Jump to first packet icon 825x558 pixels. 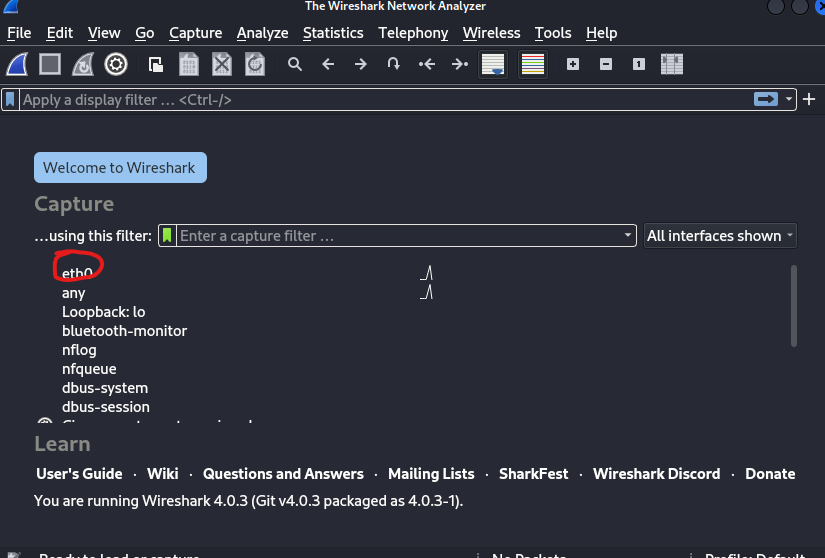pyautogui.click(x=427, y=64)
